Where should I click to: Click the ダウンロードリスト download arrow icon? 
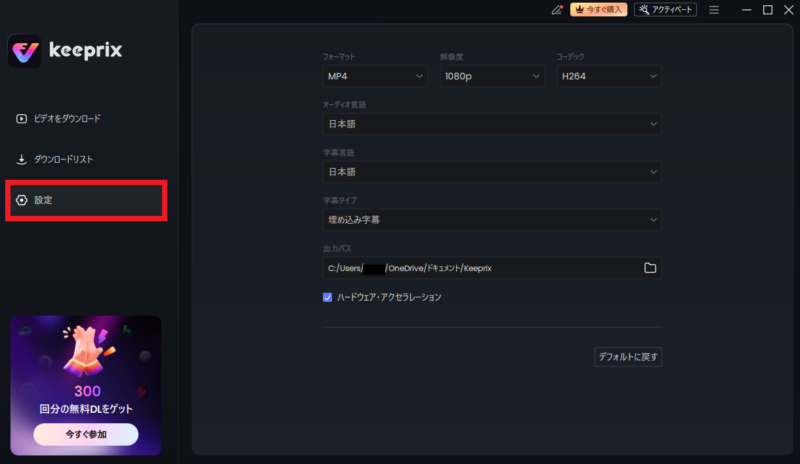(22, 160)
